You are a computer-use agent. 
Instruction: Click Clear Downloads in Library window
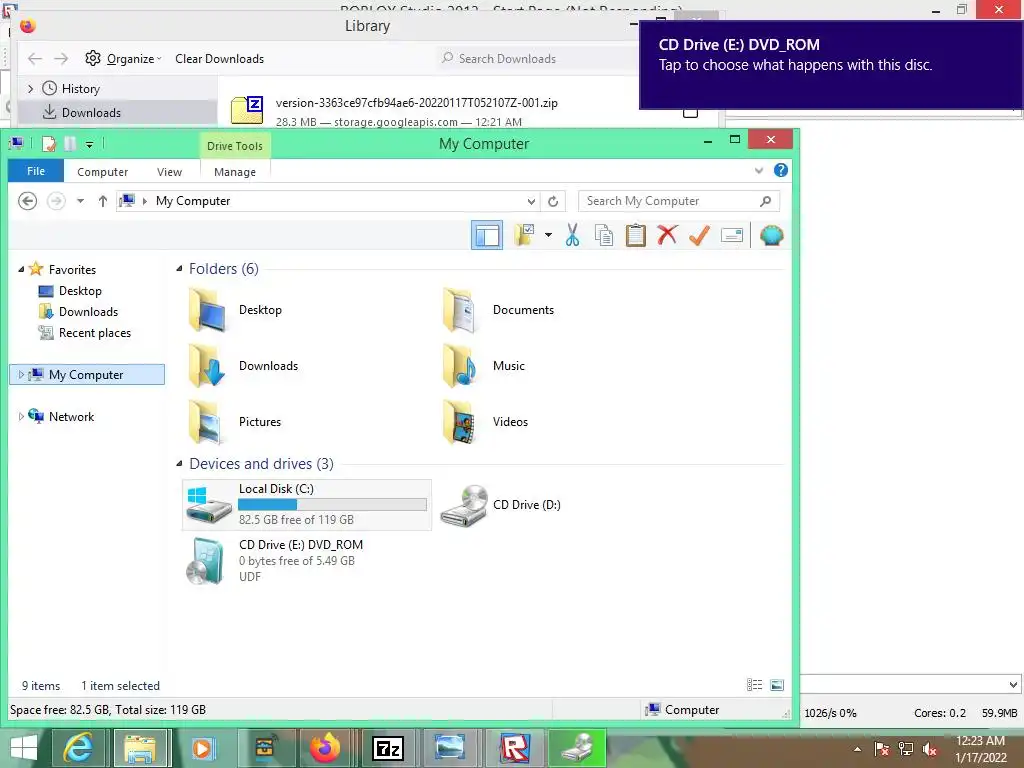(x=219, y=59)
